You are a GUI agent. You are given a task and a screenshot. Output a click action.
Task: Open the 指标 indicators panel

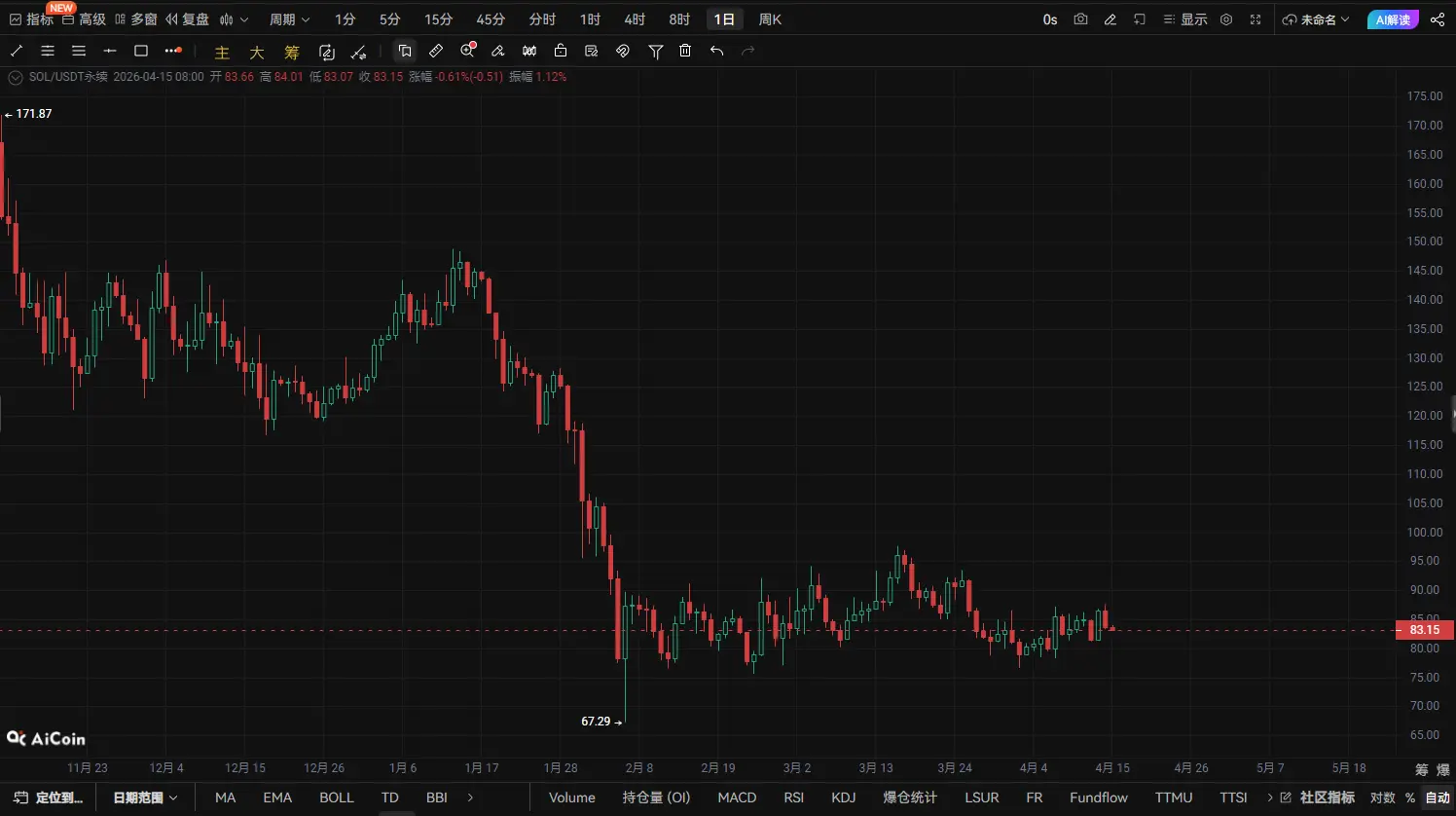coord(31,19)
